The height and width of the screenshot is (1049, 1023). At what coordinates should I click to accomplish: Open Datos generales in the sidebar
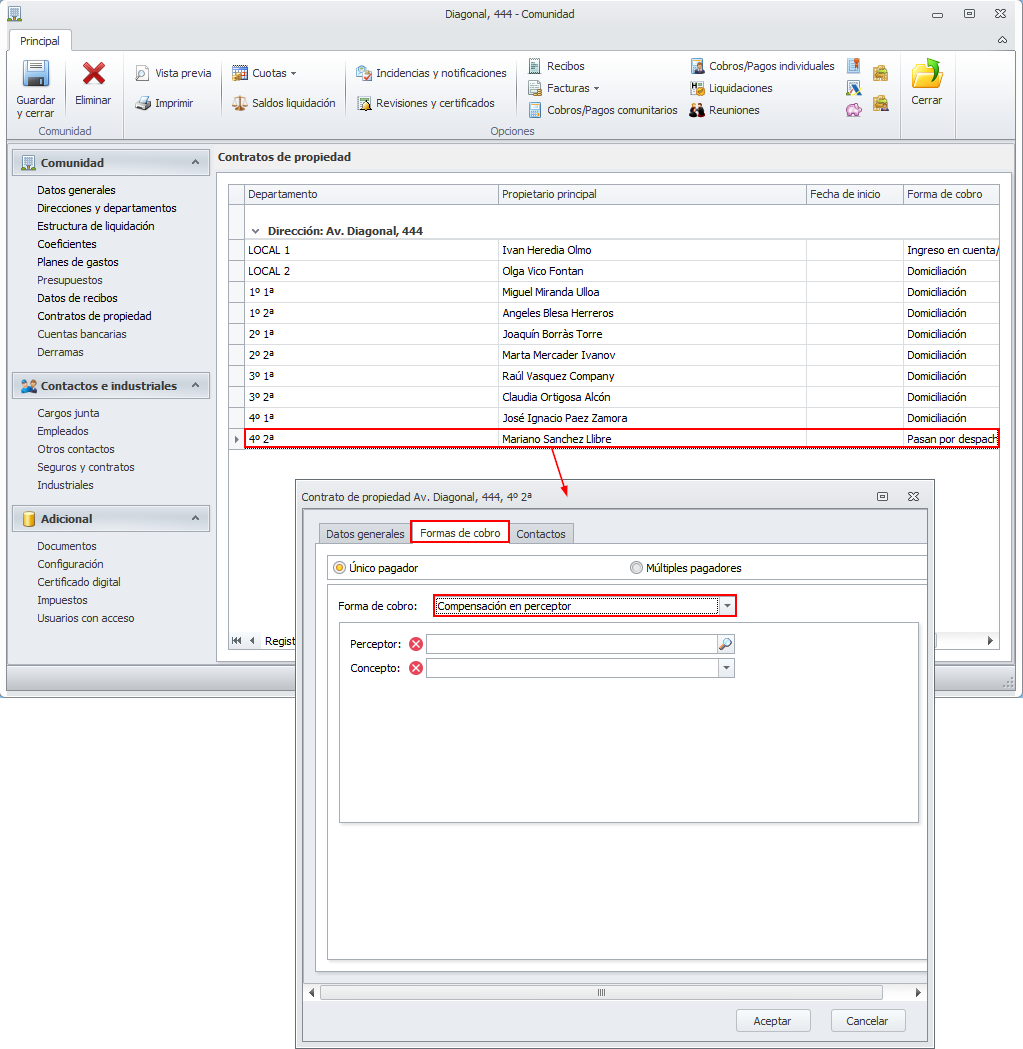coord(76,190)
